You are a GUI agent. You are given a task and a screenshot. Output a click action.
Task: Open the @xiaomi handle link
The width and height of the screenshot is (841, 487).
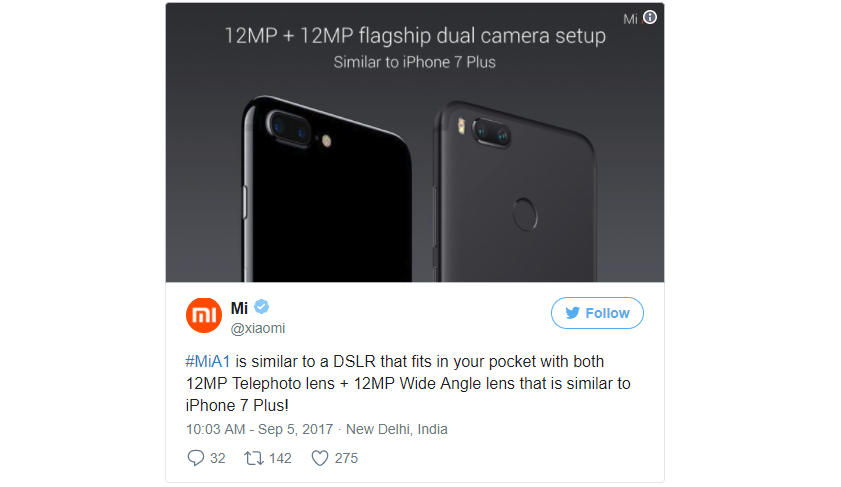pos(258,328)
